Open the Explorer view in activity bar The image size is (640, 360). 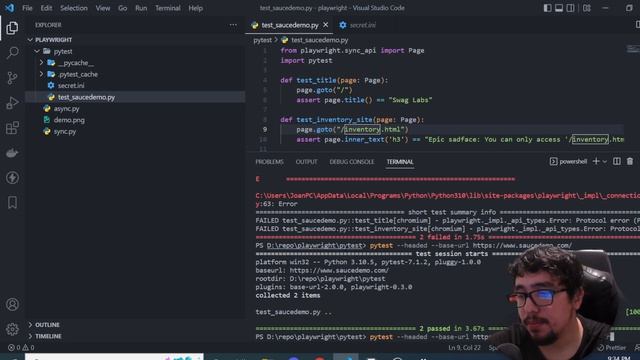point(12,28)
